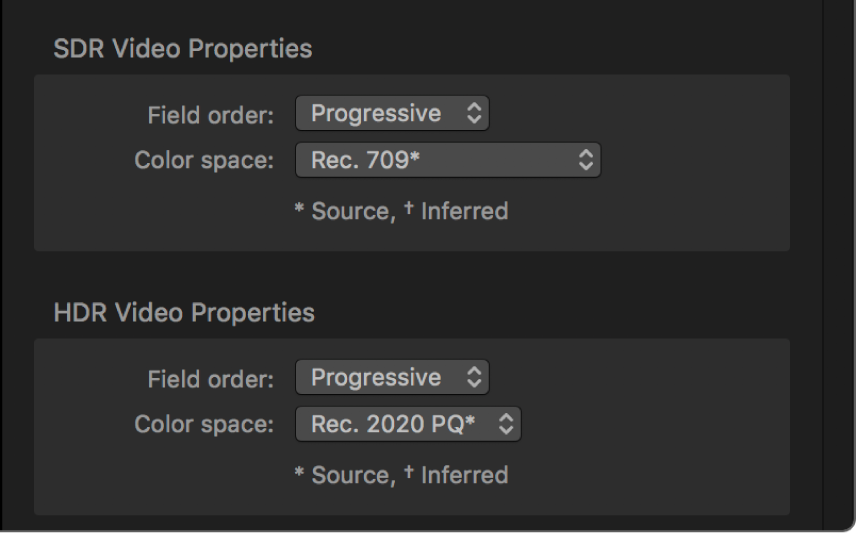
Task: Click the up-down chevron on the Rec. 709 popup
Action: (586, 160)
